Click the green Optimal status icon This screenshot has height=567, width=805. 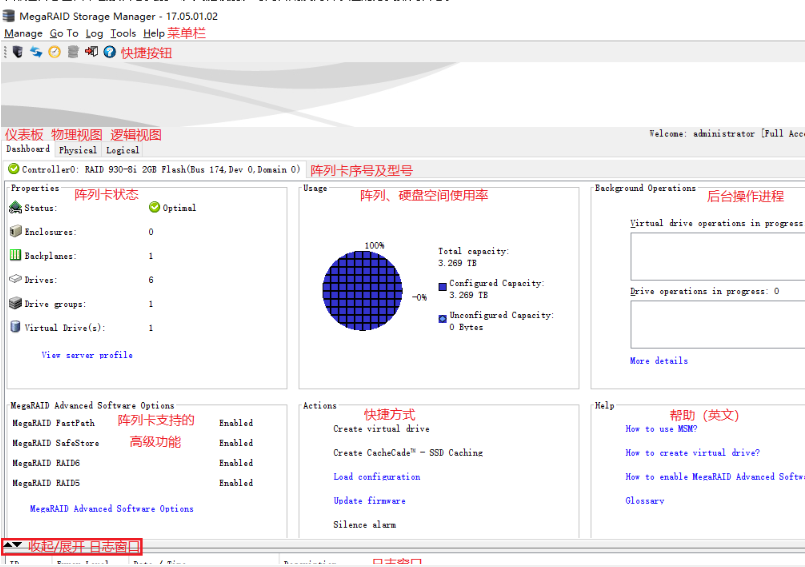point(154,208)
